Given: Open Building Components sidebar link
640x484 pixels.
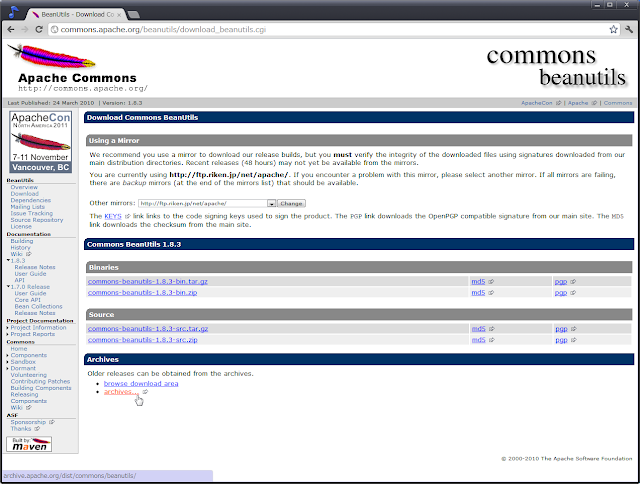Looking at the screenshot, I should tap(41, 388).
